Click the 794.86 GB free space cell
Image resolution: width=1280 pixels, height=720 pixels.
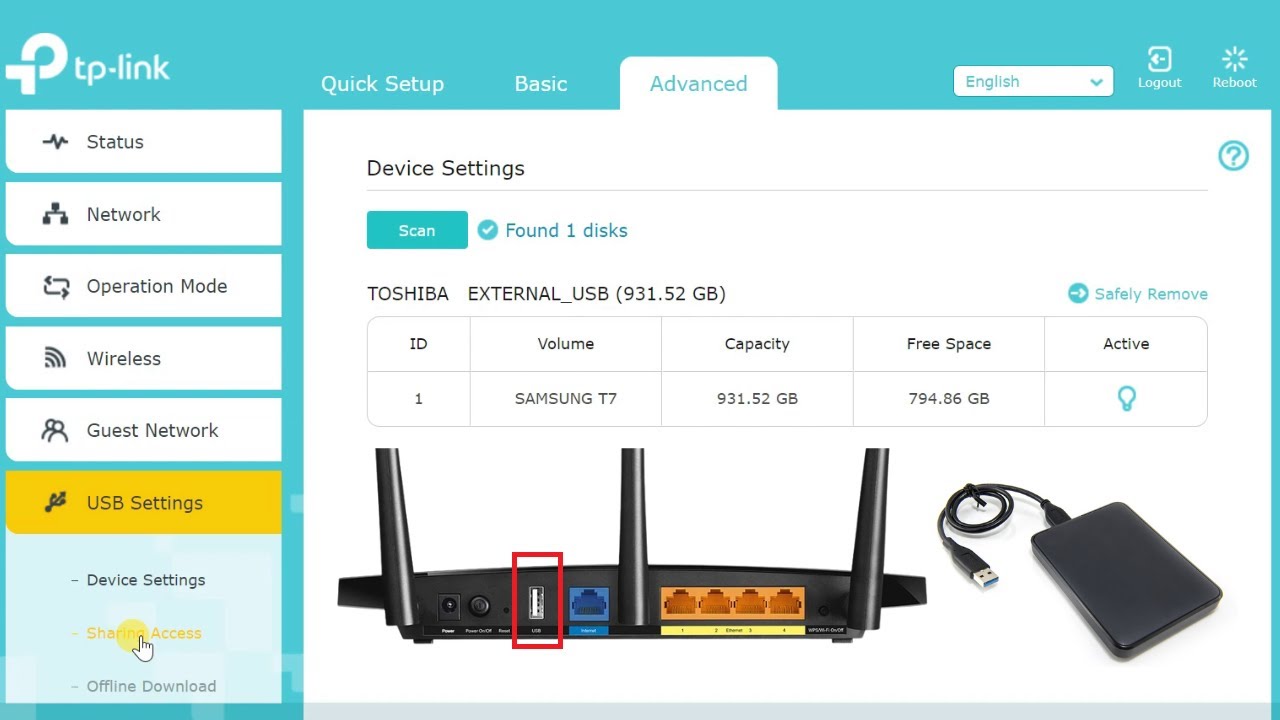[x=949, y=398]
